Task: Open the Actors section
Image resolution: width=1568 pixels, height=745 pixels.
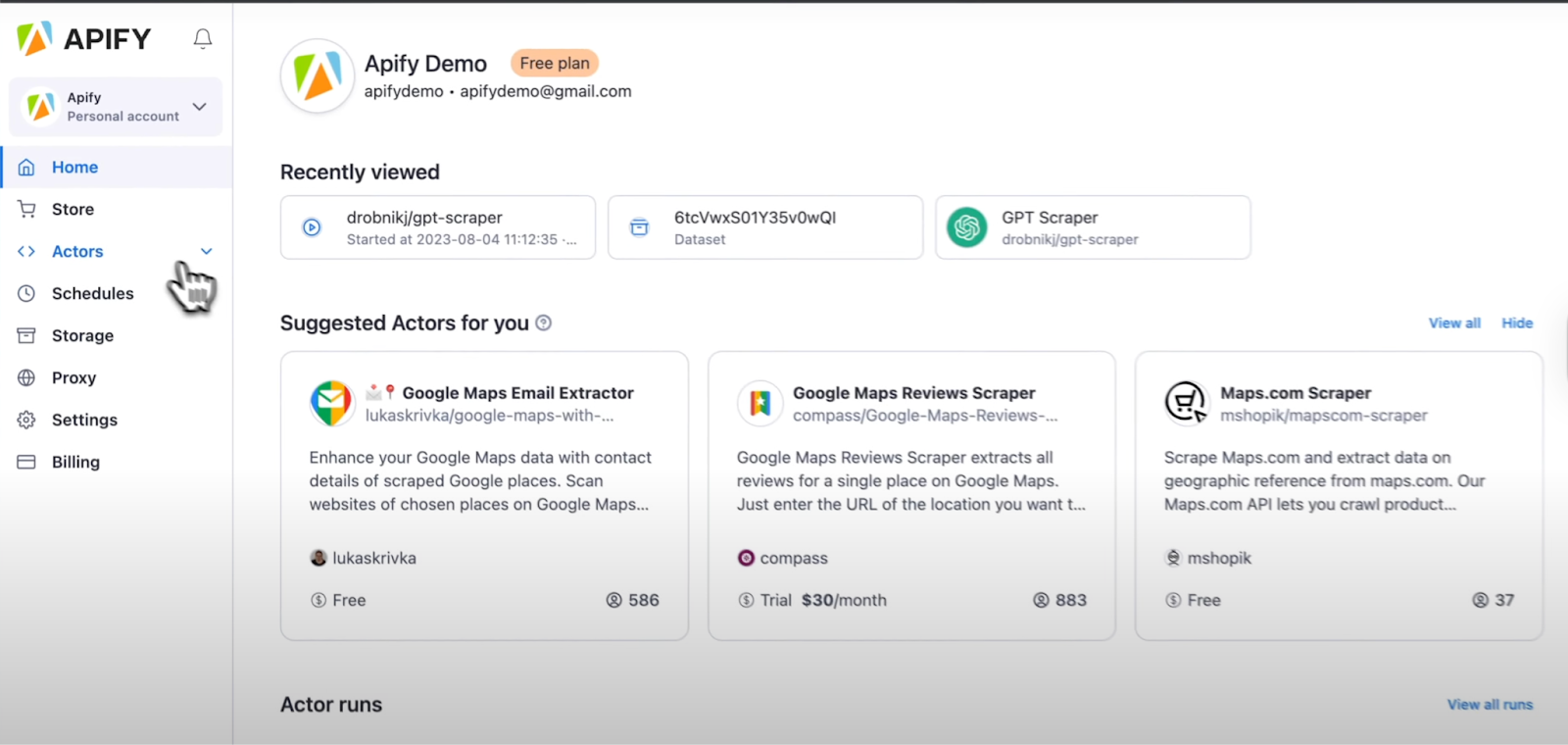Action: (x=77, y=251)
